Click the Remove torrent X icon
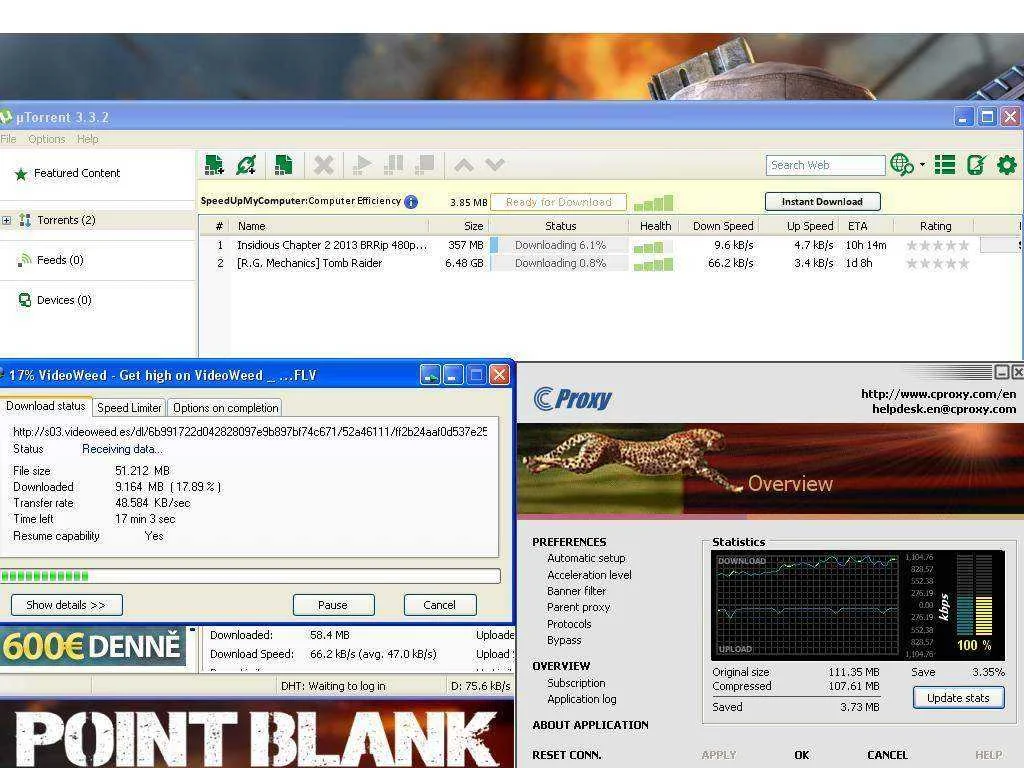1024x768 pixels. (x=323, y=165)
